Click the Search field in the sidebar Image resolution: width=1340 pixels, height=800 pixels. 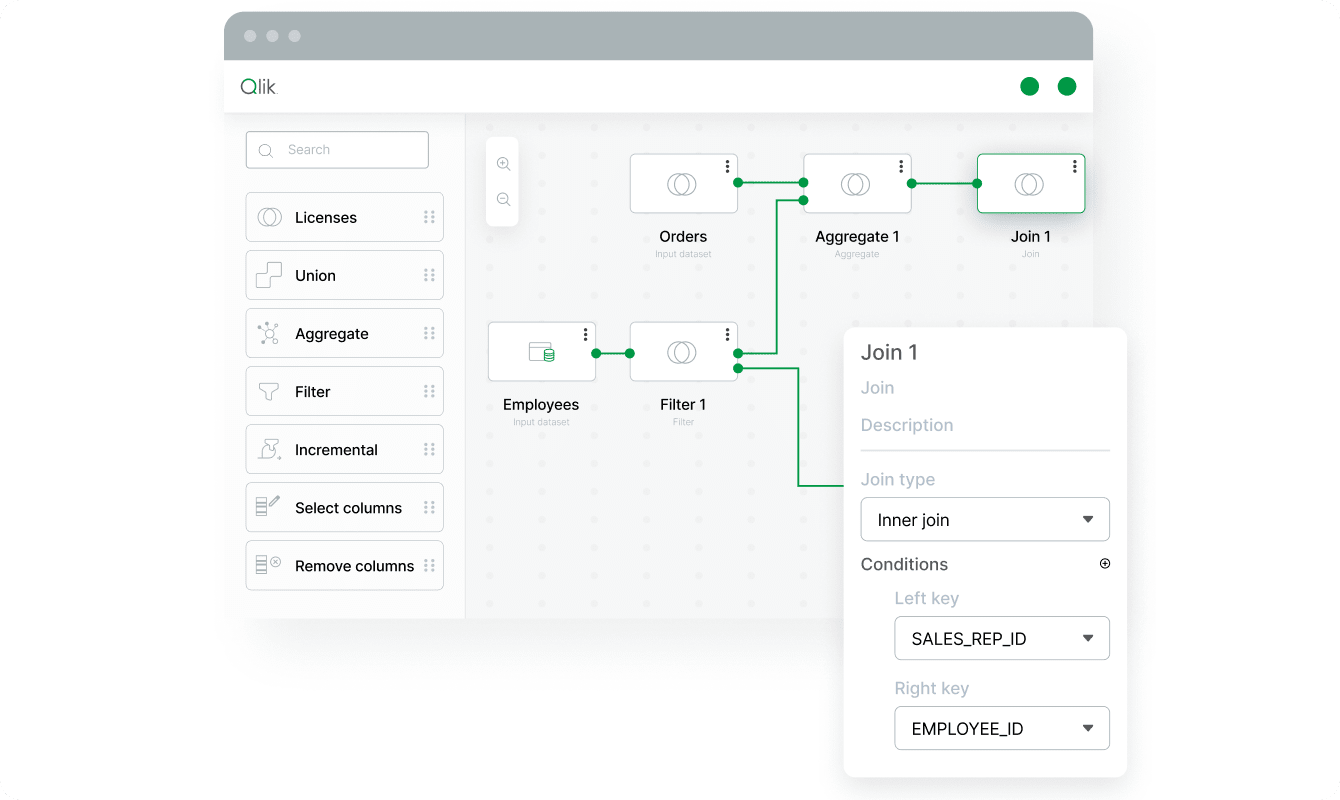click(x=337, y=149)
